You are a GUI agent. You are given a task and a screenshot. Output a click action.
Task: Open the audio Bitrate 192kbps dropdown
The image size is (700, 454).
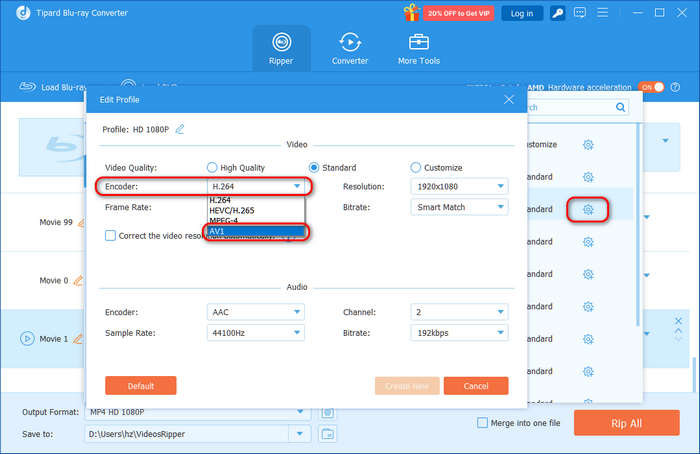point(459,333)
